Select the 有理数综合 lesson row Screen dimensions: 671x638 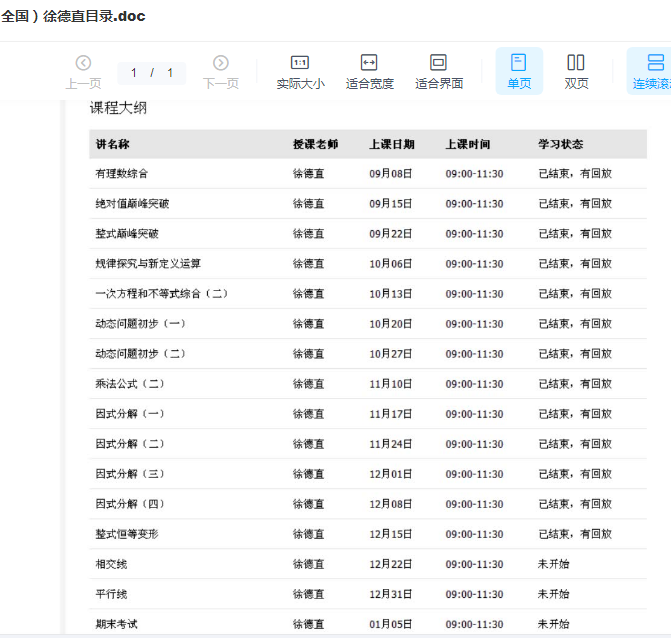(122, 174)
